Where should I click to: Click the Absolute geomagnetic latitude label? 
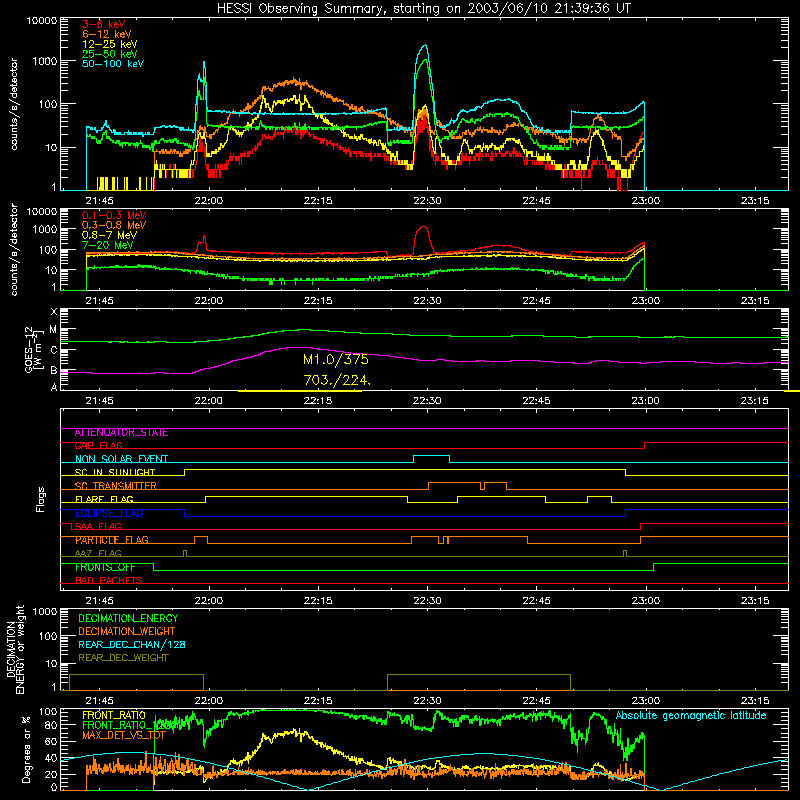(691, 716)
